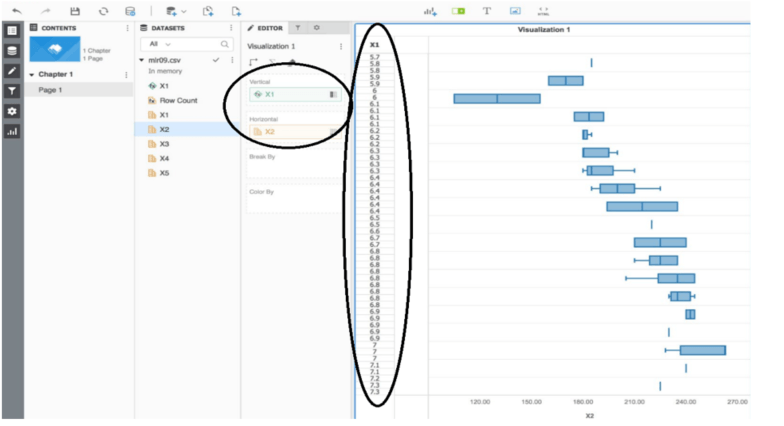Switch to the filter tab beside Editor
Screen dimensions: 784x426
click(x=300, y=28)
